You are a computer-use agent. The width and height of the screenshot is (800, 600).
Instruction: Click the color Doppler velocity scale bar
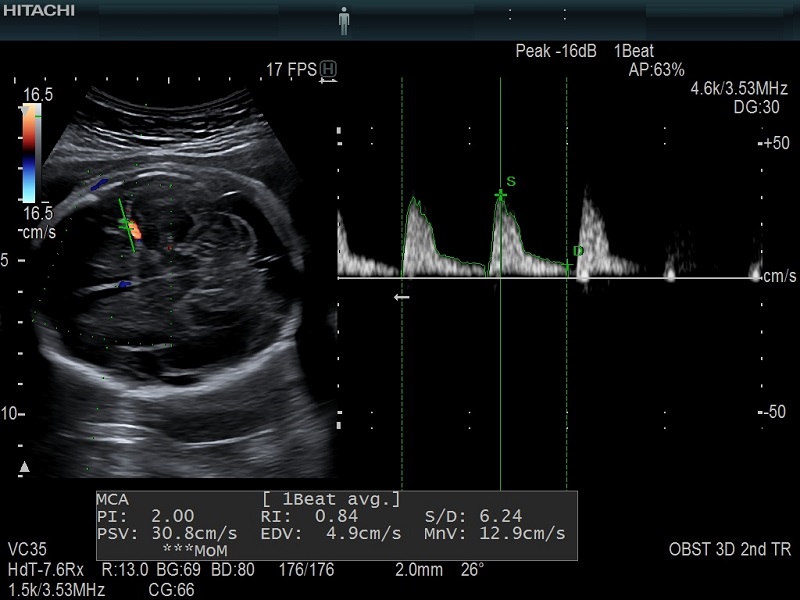32,153
